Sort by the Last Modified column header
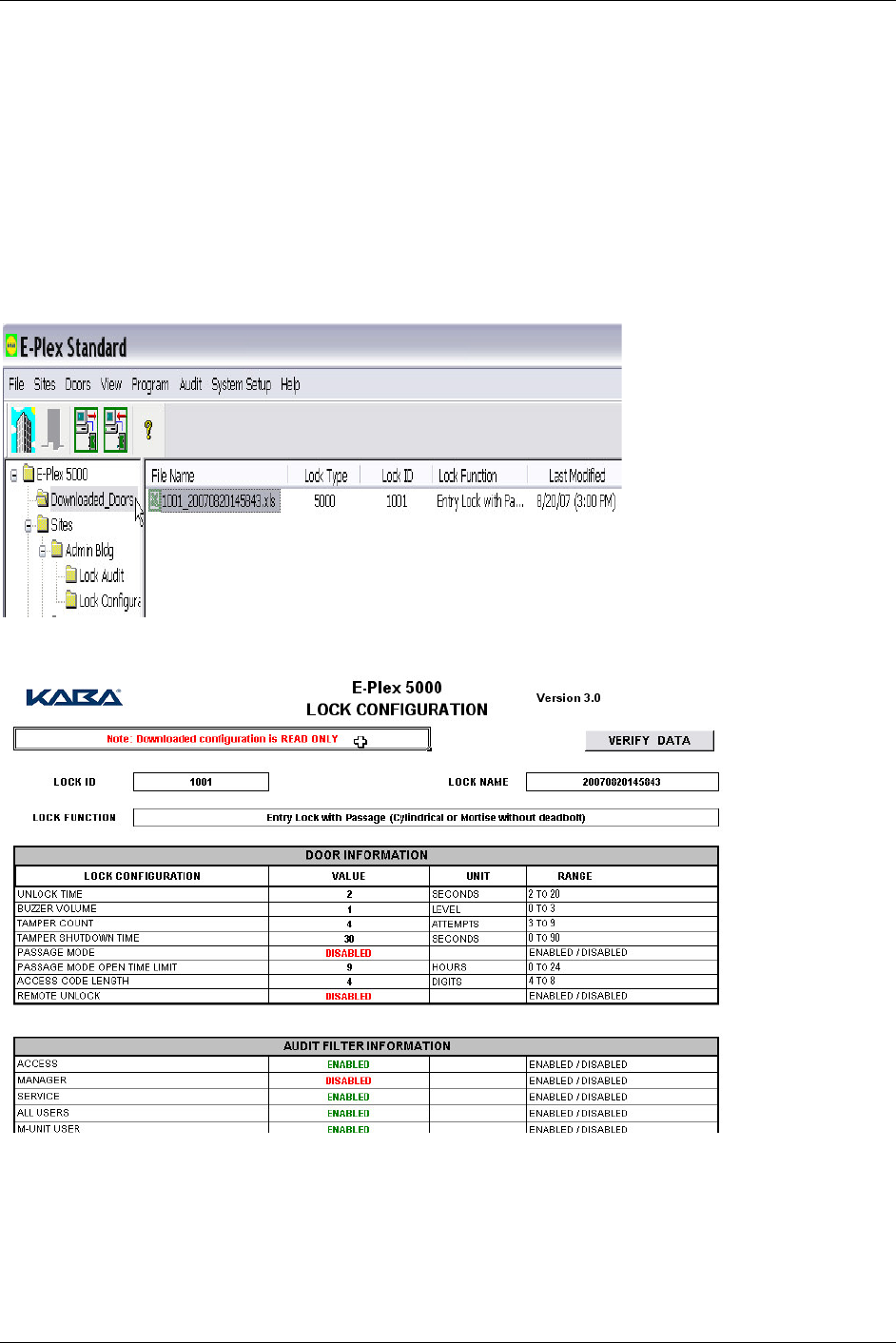 pyautogui.click(x=575, y=476)
